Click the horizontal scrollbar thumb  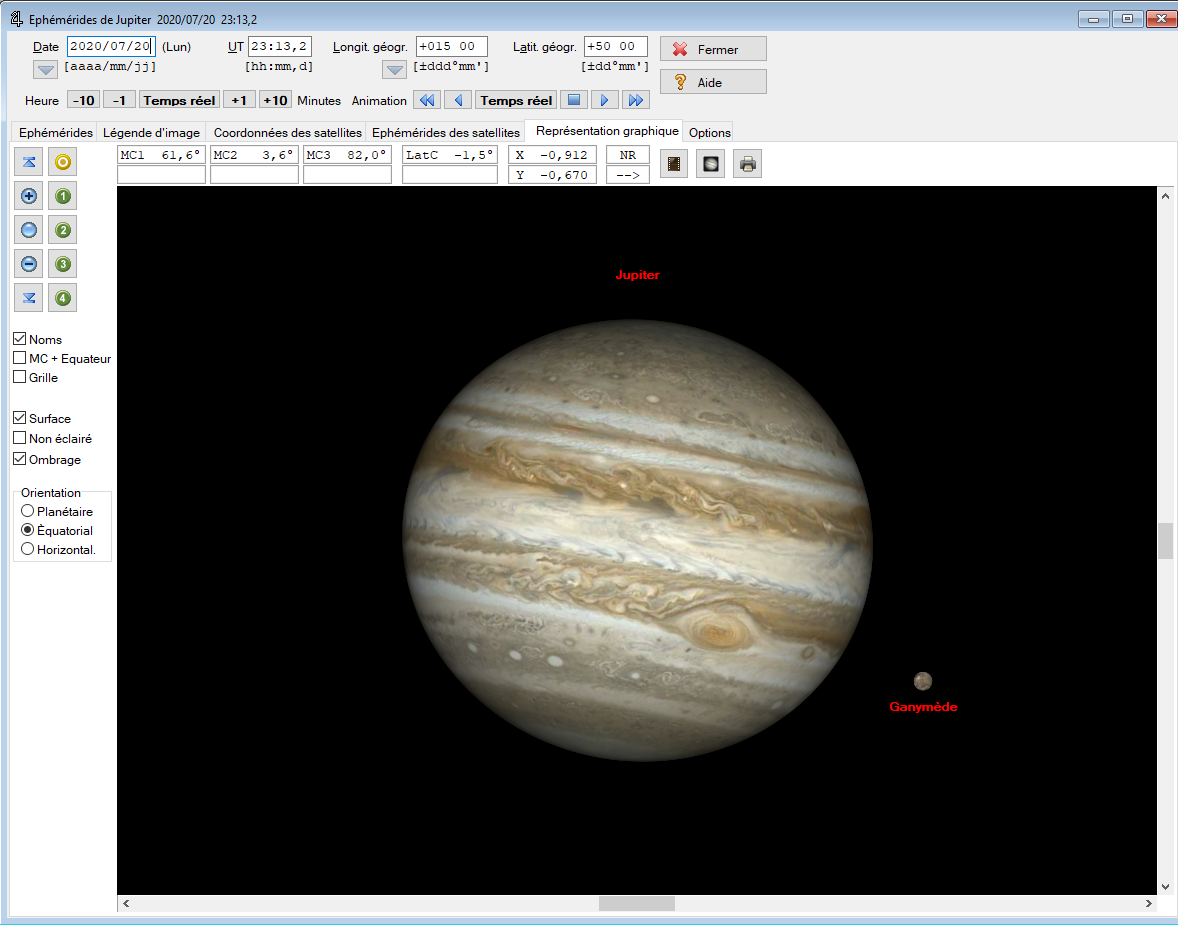click(636, 903)
